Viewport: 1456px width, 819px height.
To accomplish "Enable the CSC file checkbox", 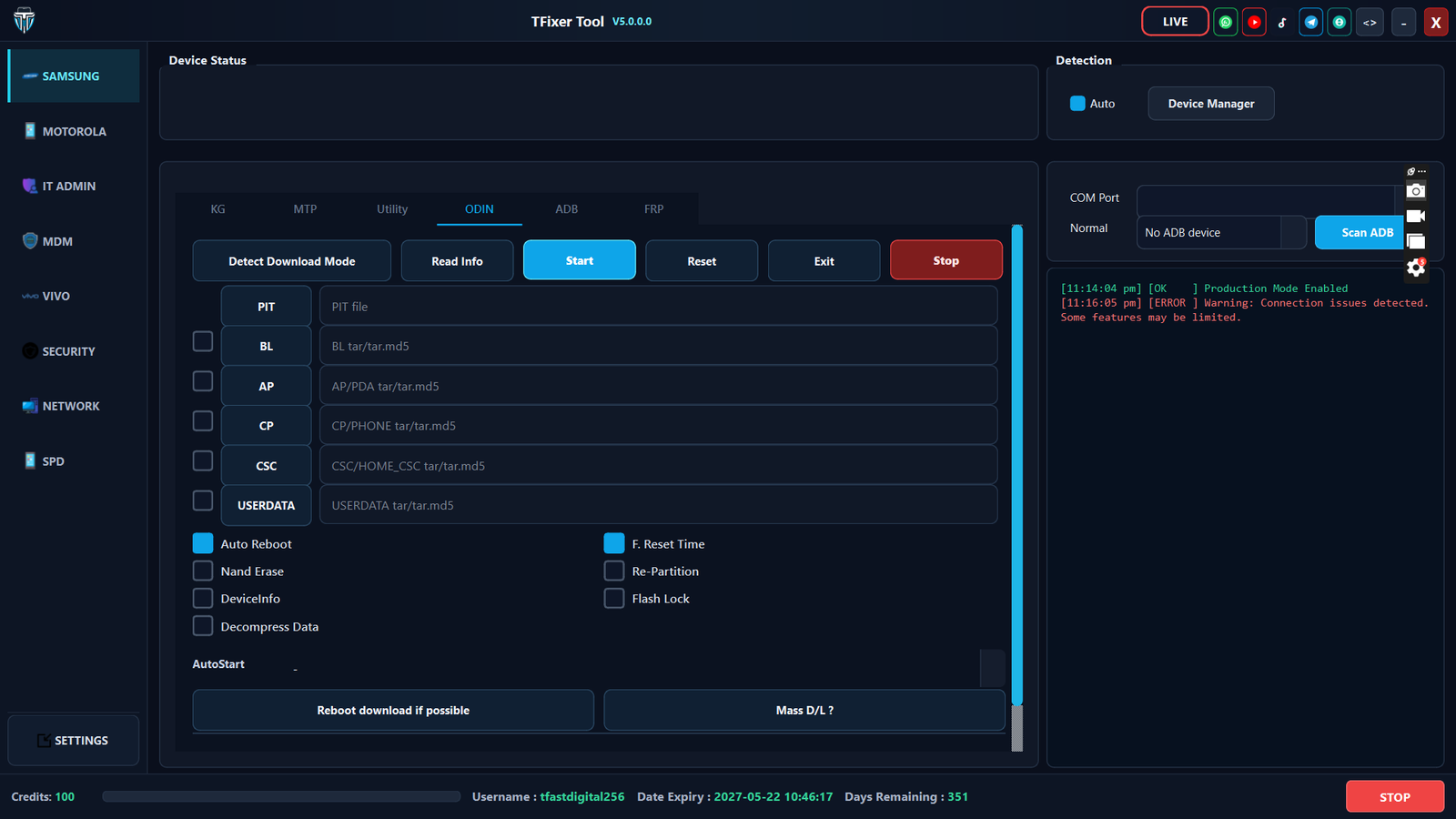I will (x=203, y=460).
